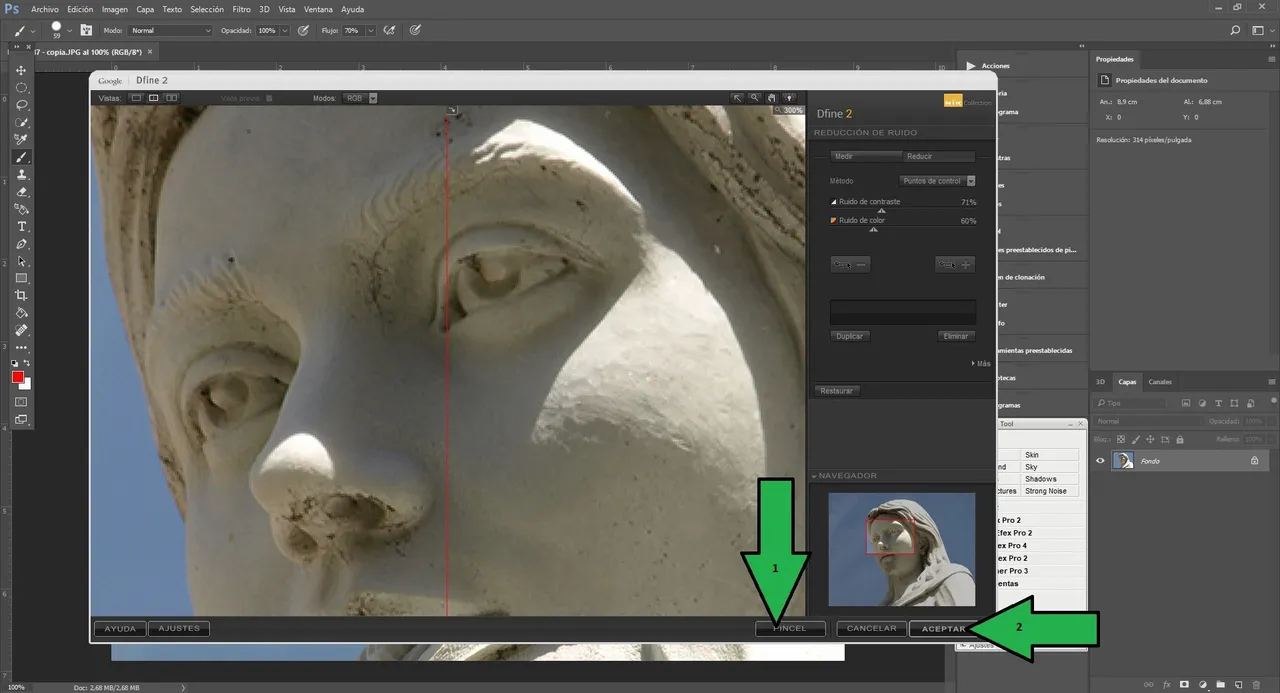Open the brush preset picker dropdown

point(69,31)
